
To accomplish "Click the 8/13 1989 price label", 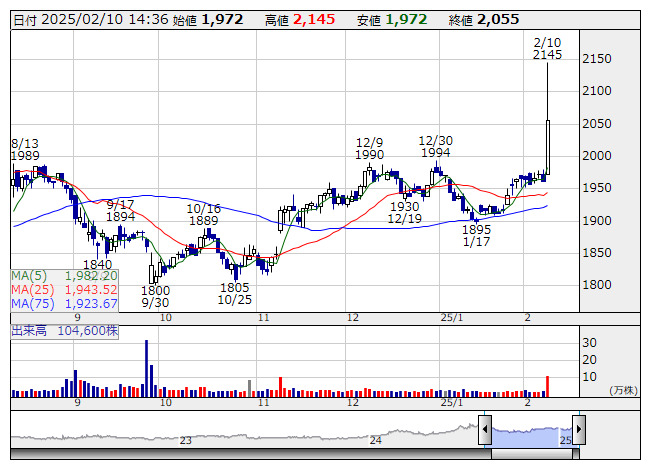I will pyautogui.click(x=25, y=150).
